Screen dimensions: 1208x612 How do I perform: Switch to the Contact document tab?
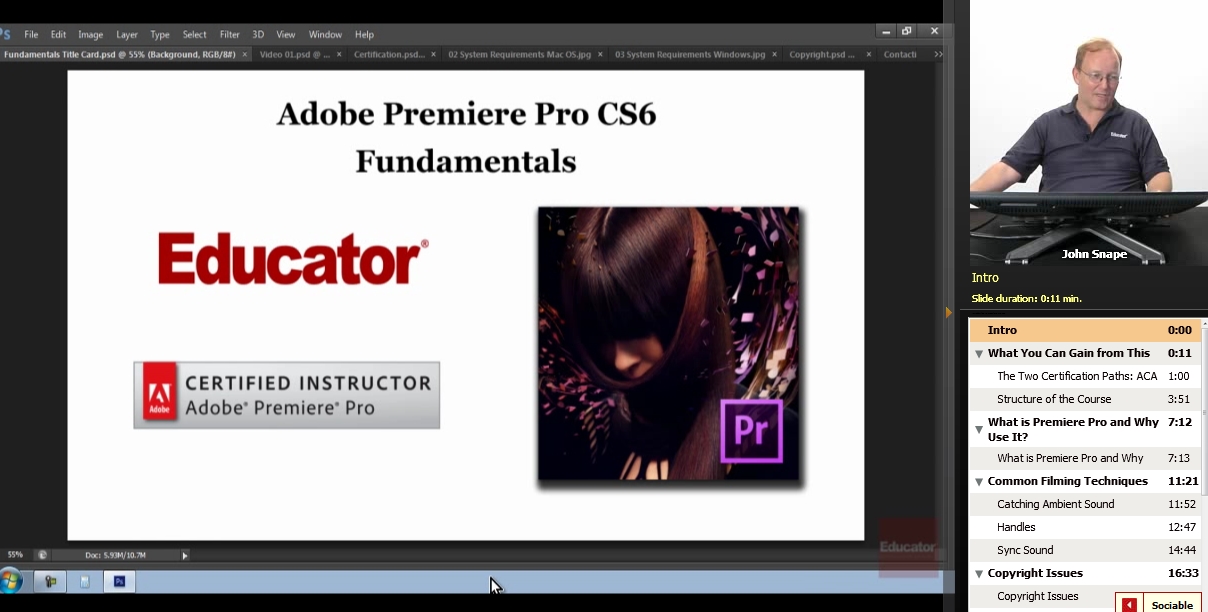point(900,54)
